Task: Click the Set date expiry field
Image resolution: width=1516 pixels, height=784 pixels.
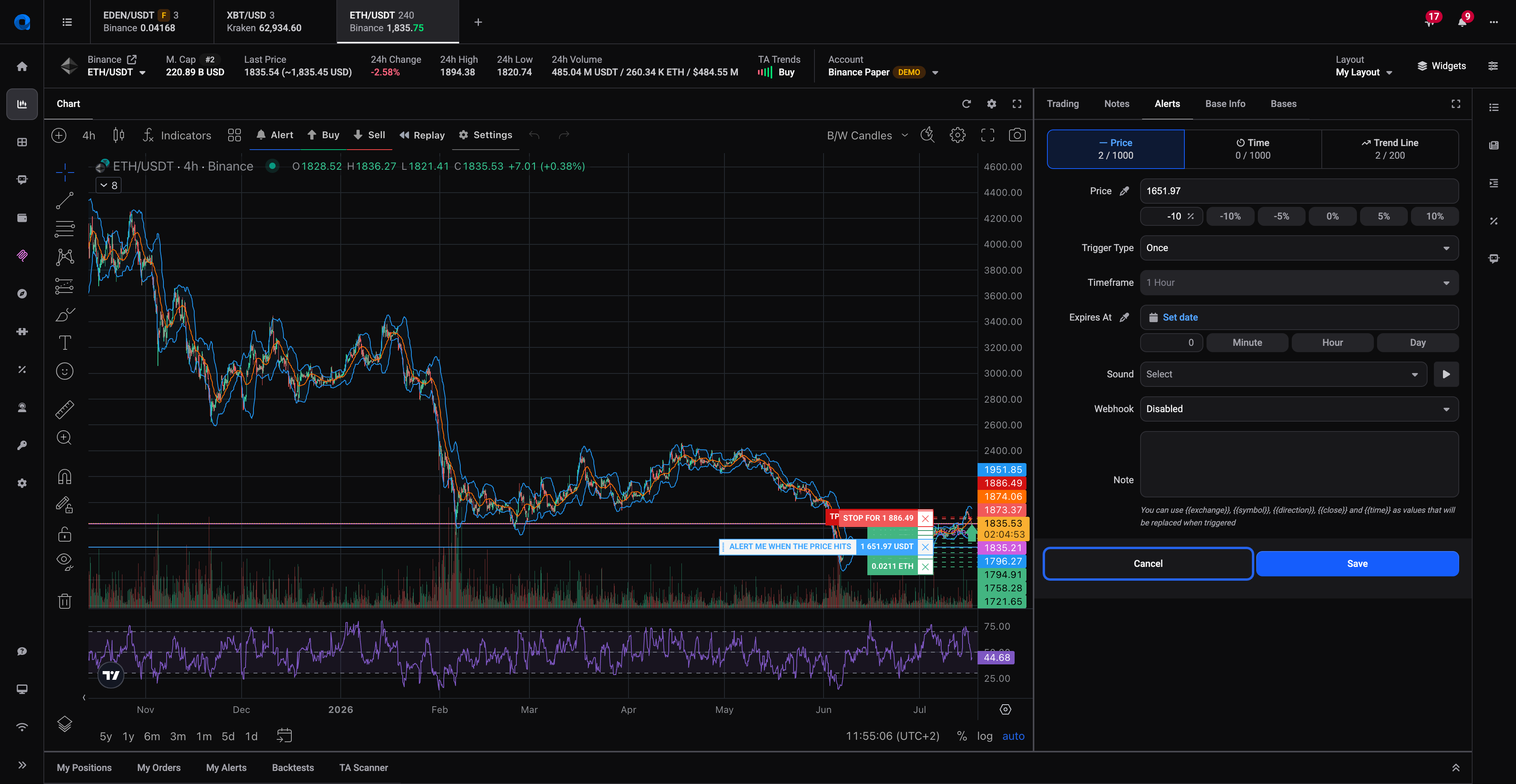Action: click(1299, 318)
